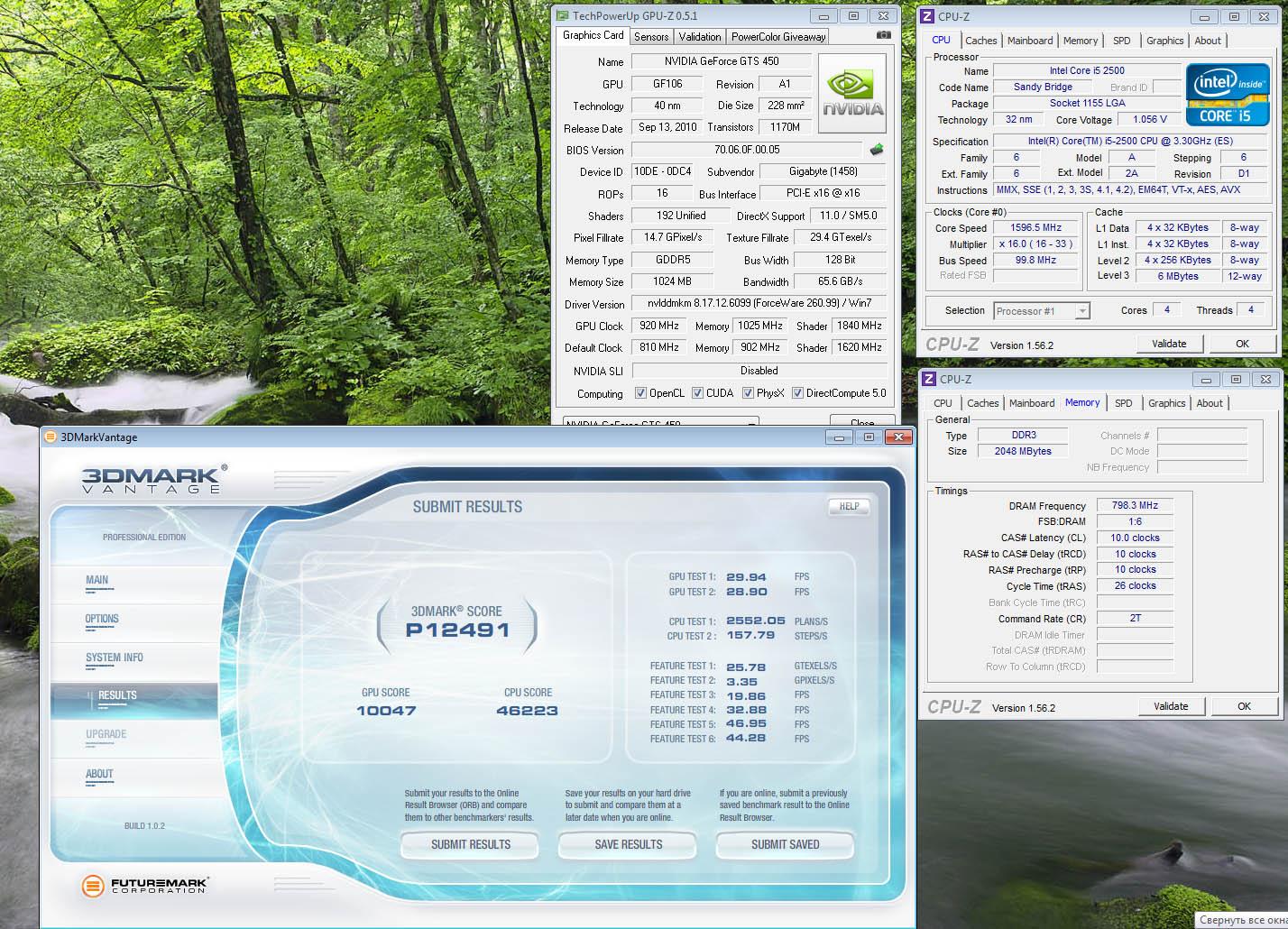Click the GPU-Z Close button
1288x929 pixels.
pyautogui.click(x=862, y=421)
